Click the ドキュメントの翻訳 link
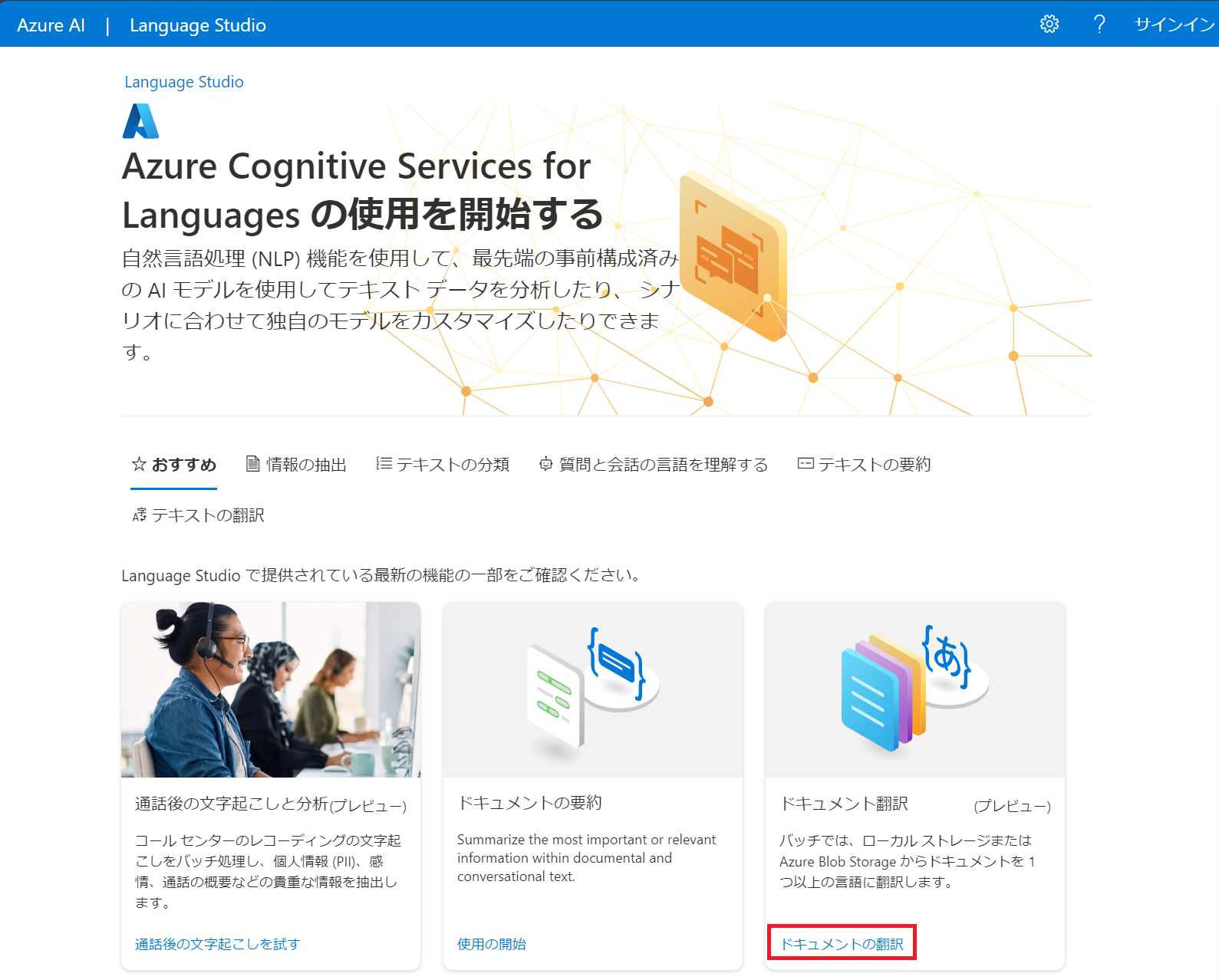Screen dimensions: 1219x980 coord(842,944)
